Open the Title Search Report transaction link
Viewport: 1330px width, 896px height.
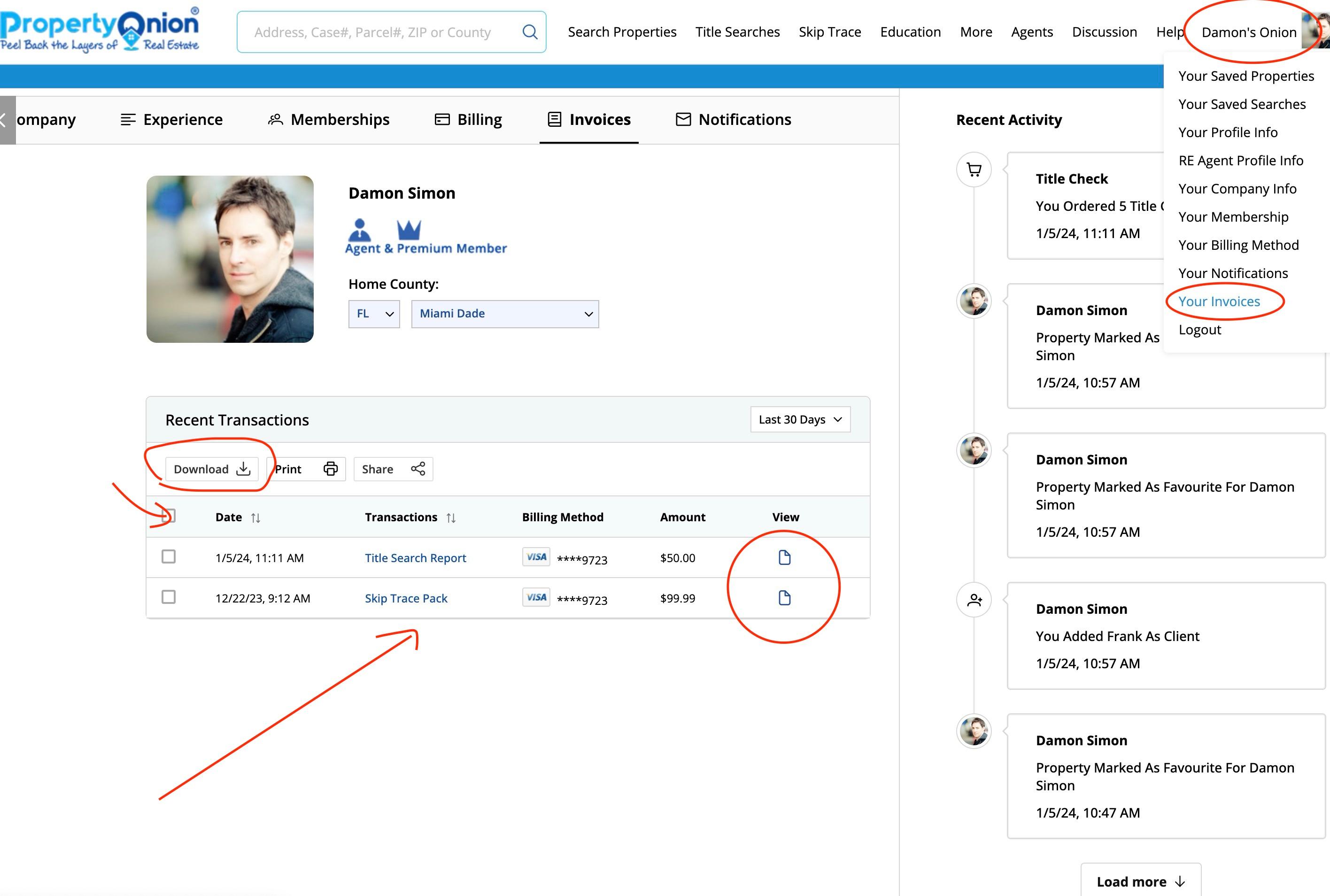(x=415, y=557)
